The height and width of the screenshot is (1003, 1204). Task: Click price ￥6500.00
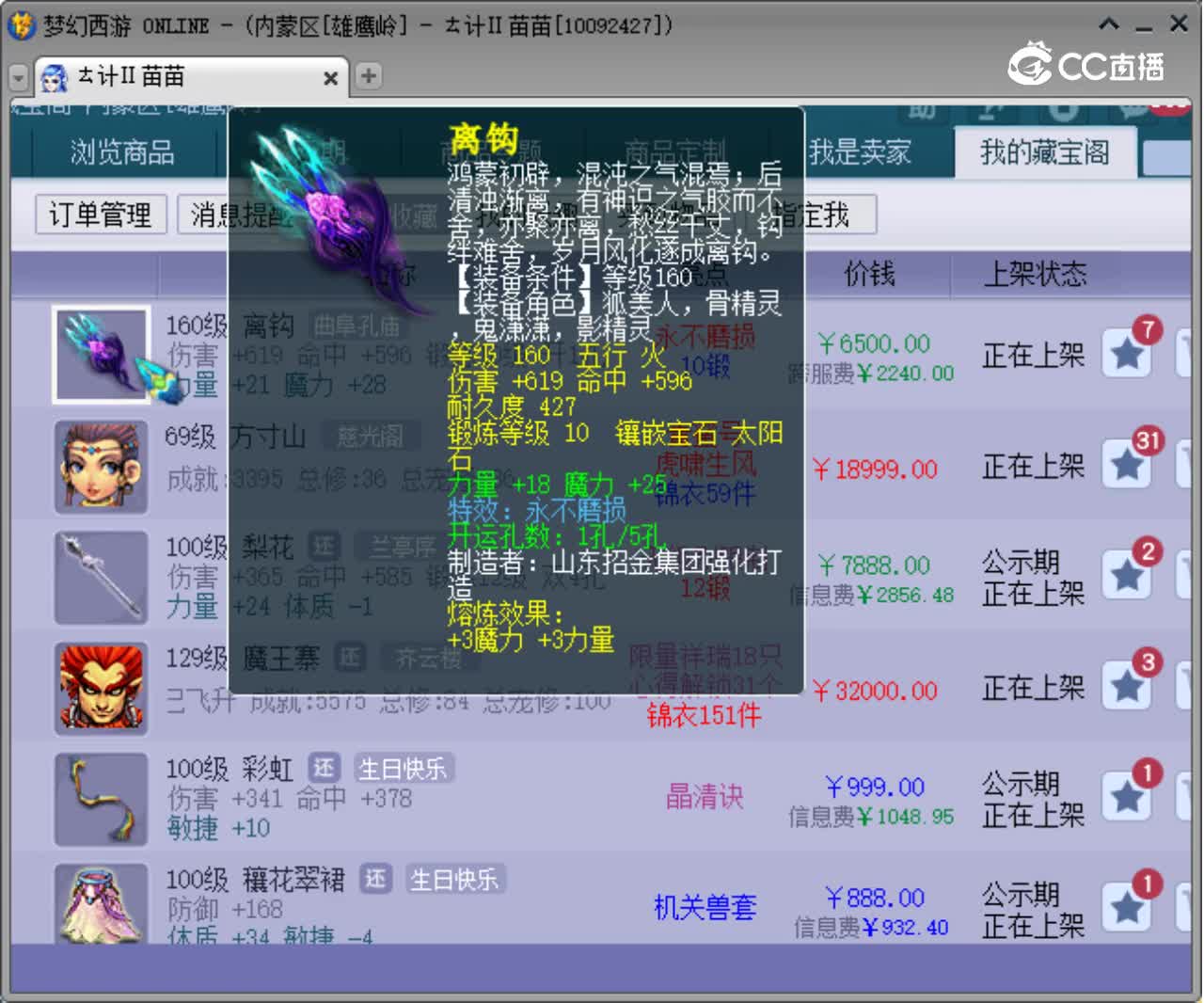click(874, 344)
